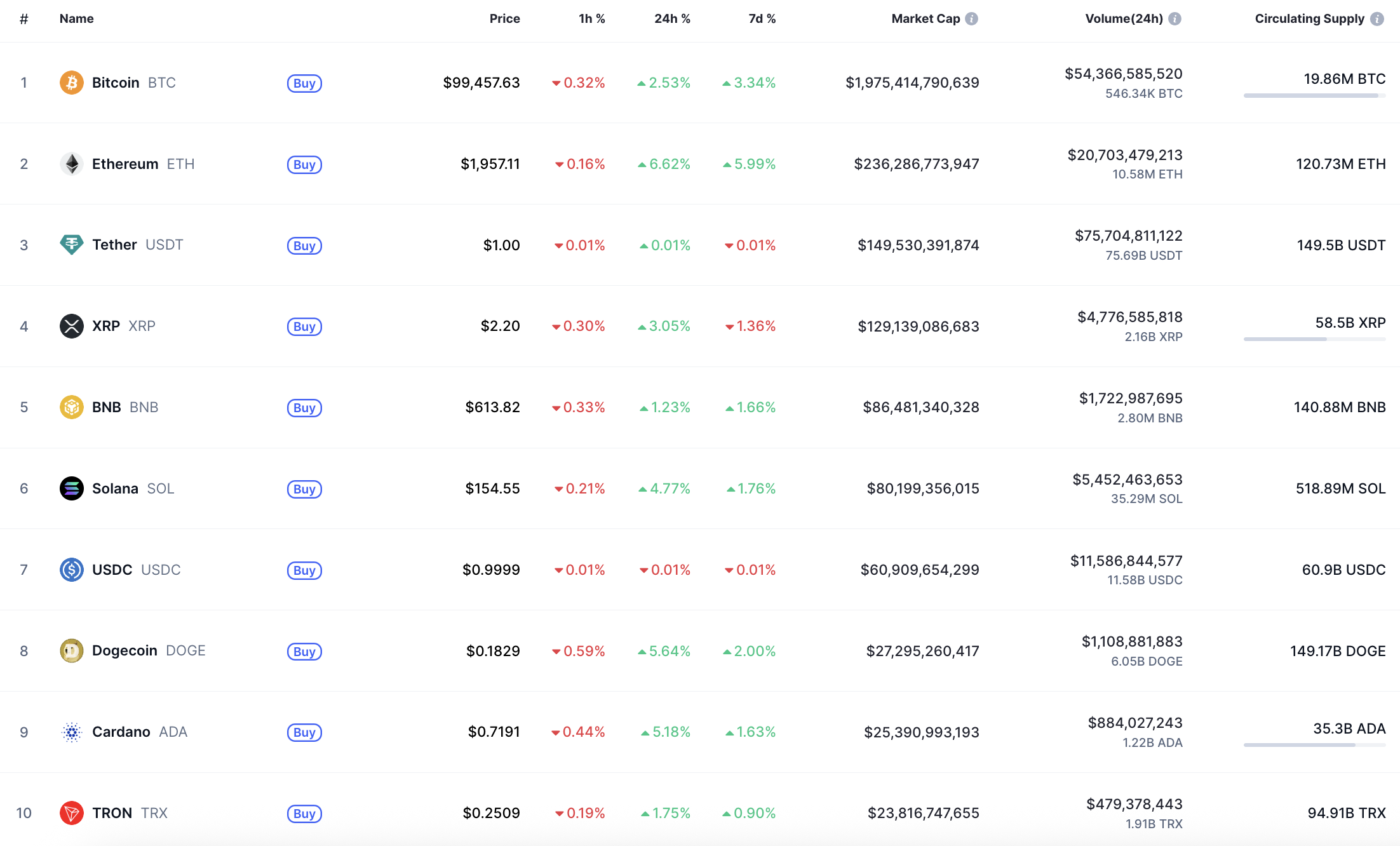
Task: Click the Bitcoin circulating supply progress bar
Action: tap(1314, 96)
